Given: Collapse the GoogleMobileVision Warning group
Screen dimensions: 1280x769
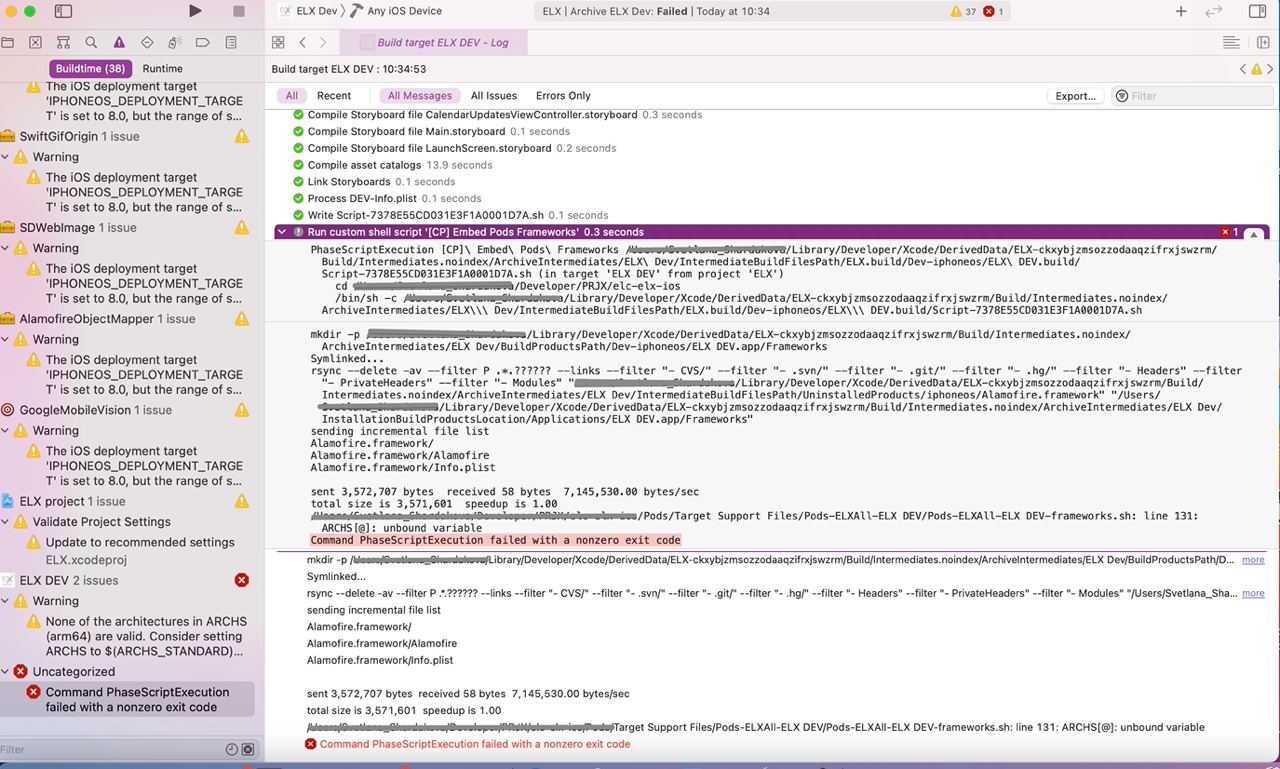Looking at the screenshot, I should coord(6,430).
